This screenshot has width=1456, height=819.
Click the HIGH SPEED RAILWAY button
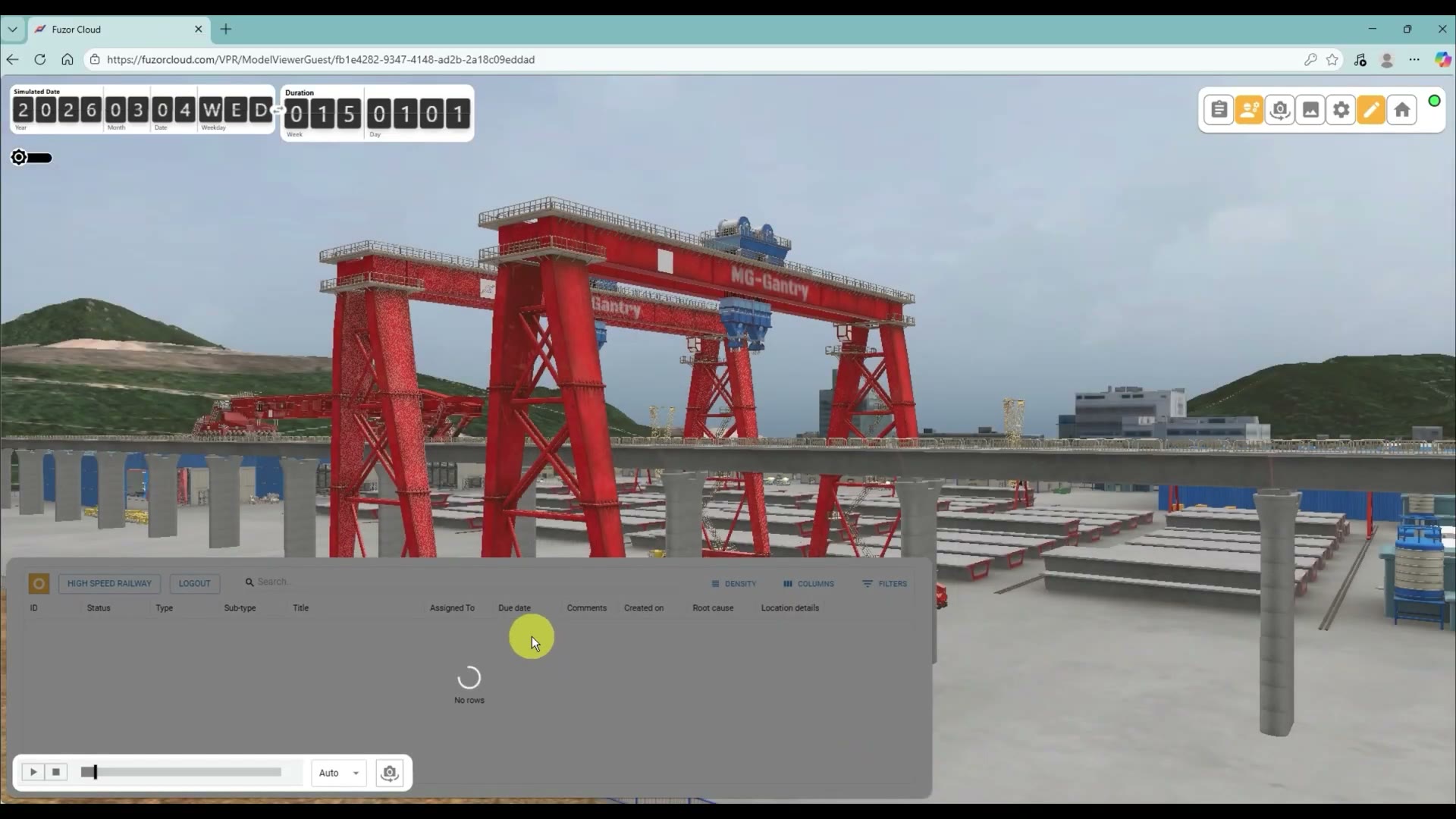coord(109,583)
